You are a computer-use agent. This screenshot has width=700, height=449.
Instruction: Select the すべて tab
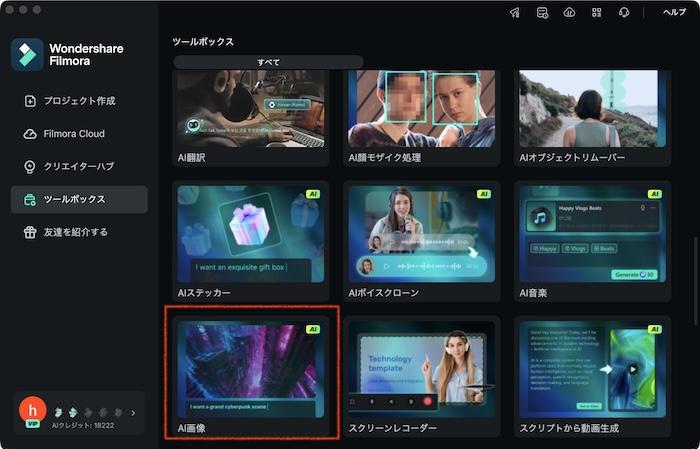pos(268,62)
